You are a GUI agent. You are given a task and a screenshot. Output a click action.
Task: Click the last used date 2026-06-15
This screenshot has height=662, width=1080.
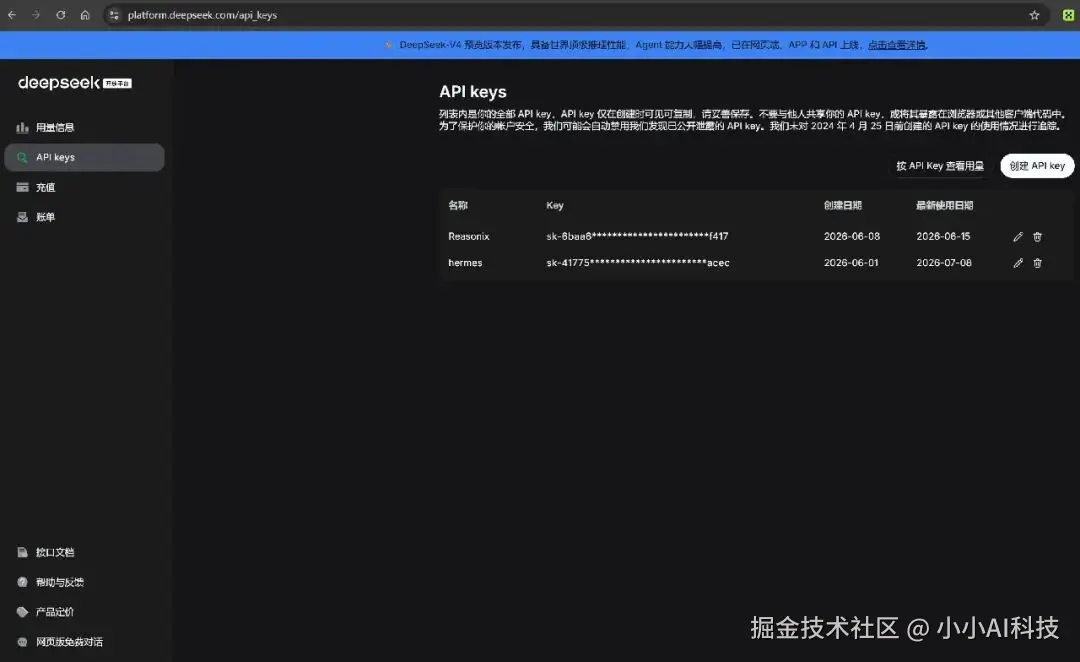(943, 236)
